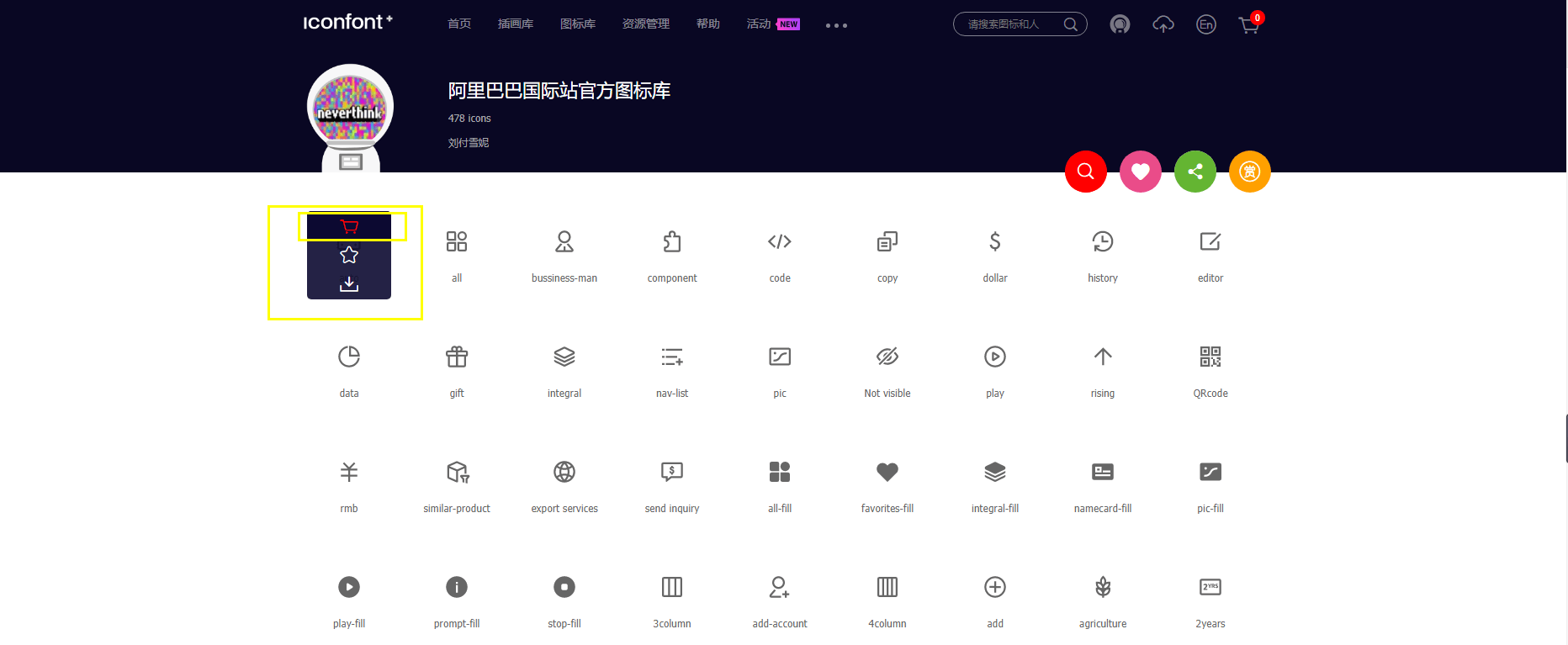Add hovered icon to cart
The height and width of the screenshot is (645, 1568).
[x=349, y=226]
